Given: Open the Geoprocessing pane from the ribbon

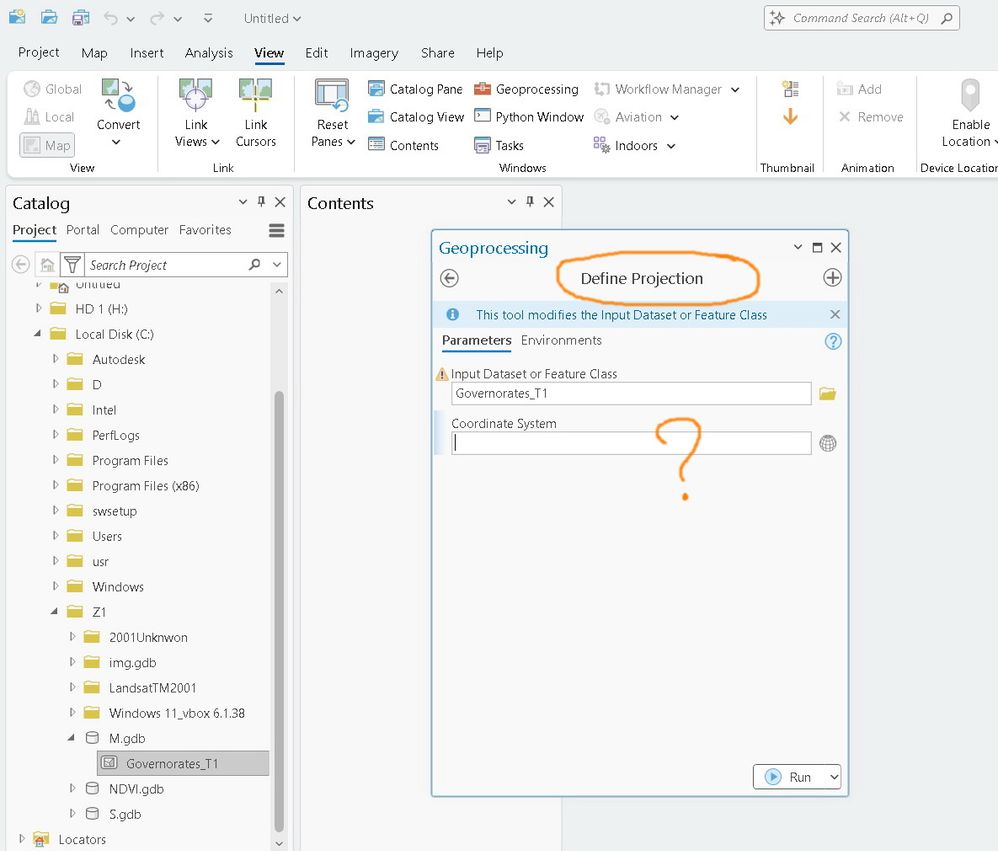Looking at the screenshot, I should point(526,89).
